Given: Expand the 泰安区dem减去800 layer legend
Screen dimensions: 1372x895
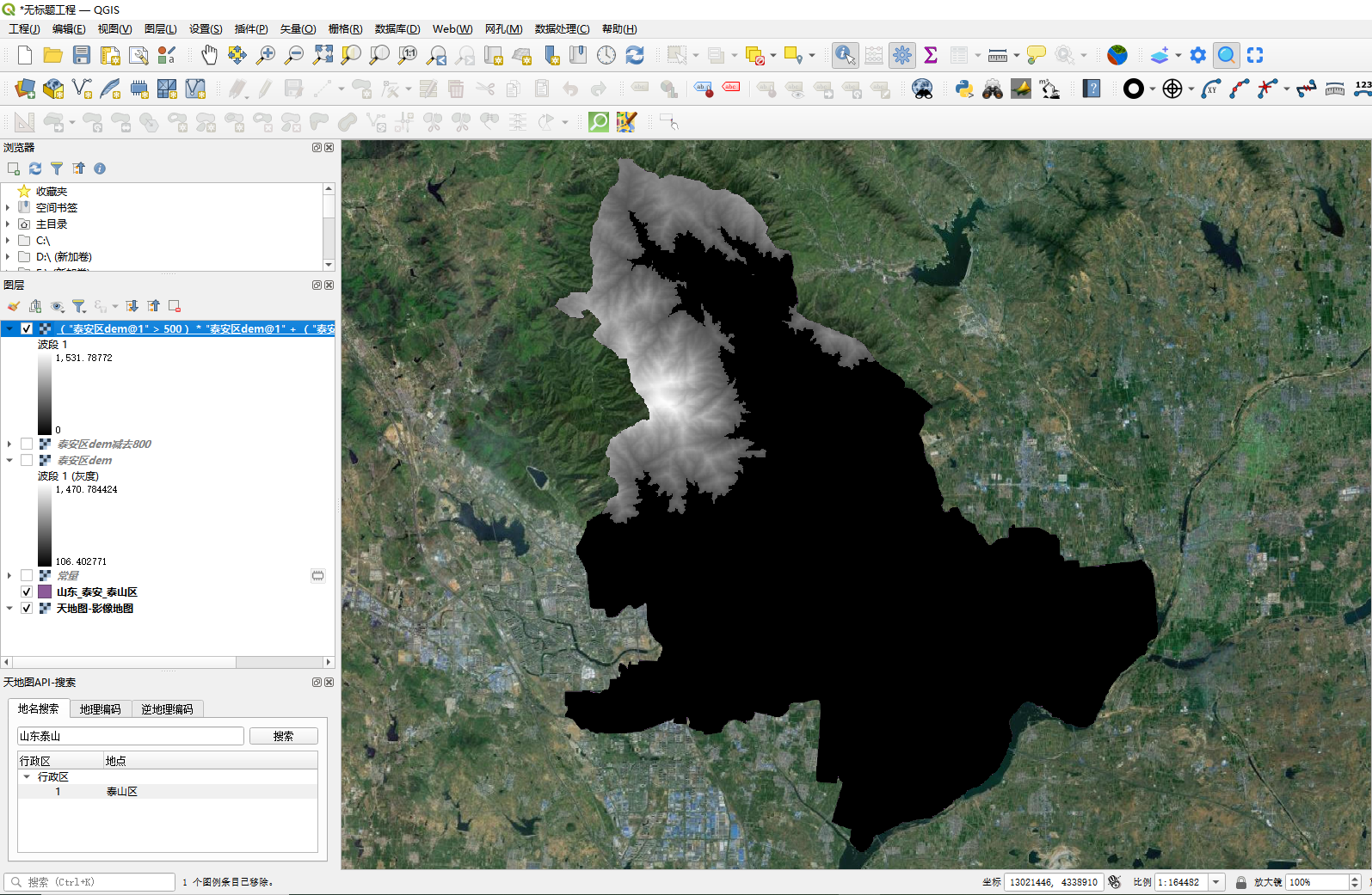Looking at the screenshot, I should (9, 444).
